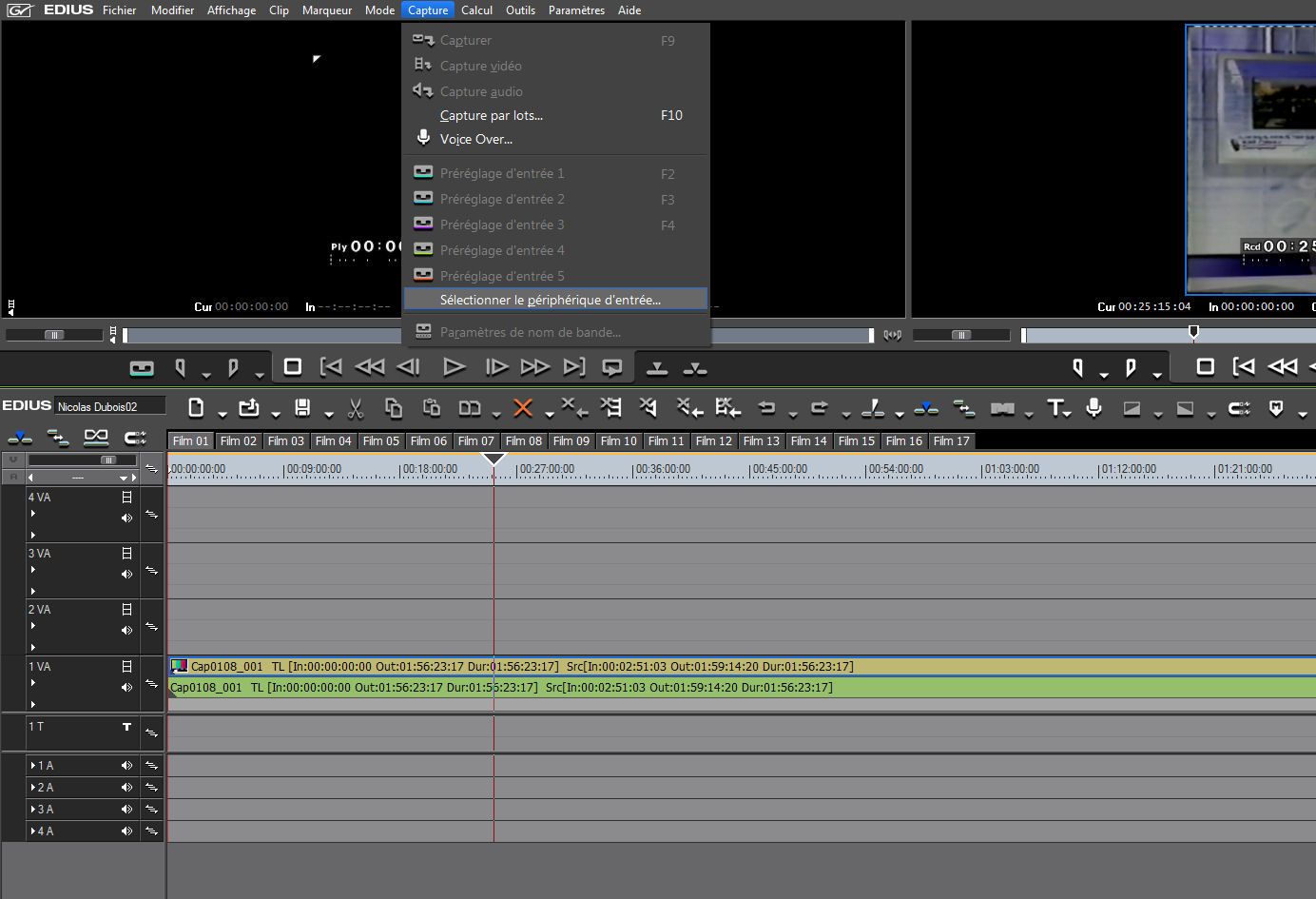Click the Add Cut Point icon

point(873,408)
